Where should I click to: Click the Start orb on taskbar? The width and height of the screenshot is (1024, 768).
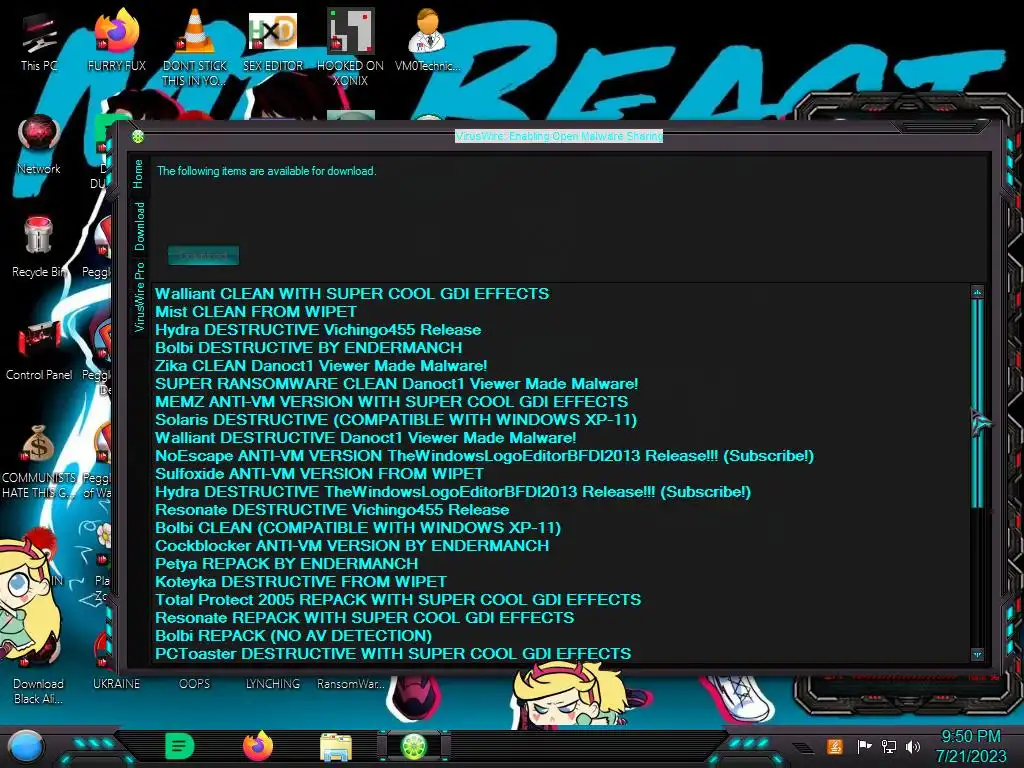26,748
